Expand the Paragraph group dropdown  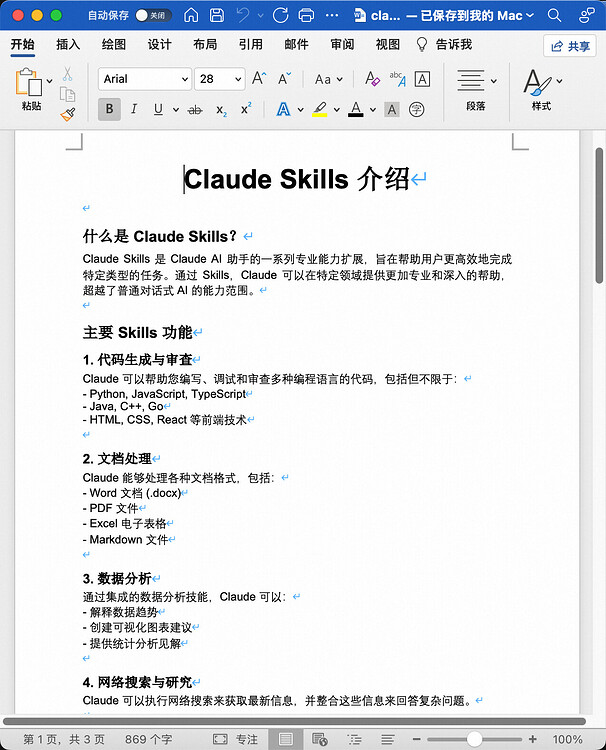click(x=494, y=81)
